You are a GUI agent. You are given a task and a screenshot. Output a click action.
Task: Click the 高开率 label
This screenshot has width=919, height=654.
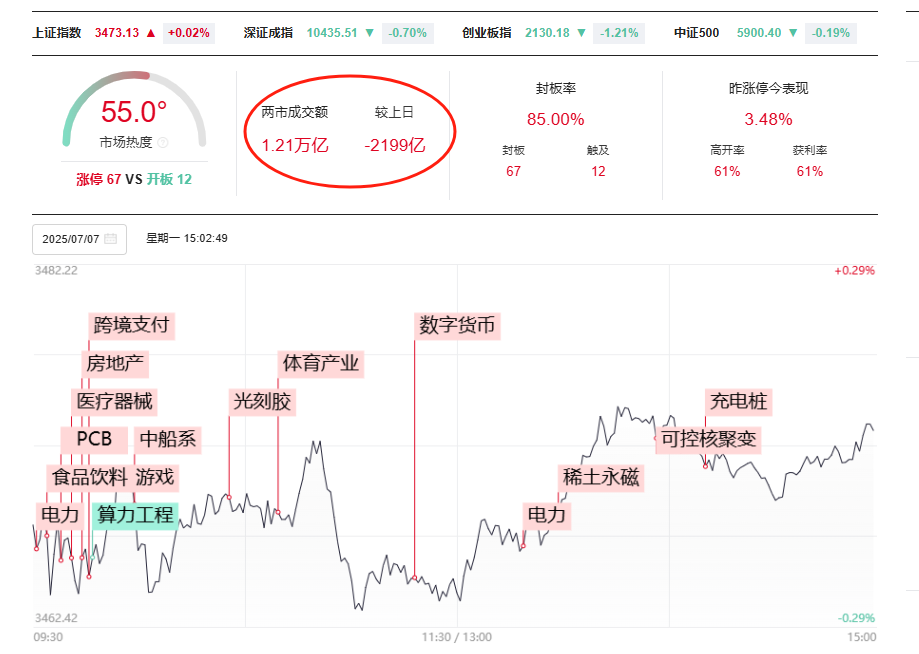tap(727, 151)
